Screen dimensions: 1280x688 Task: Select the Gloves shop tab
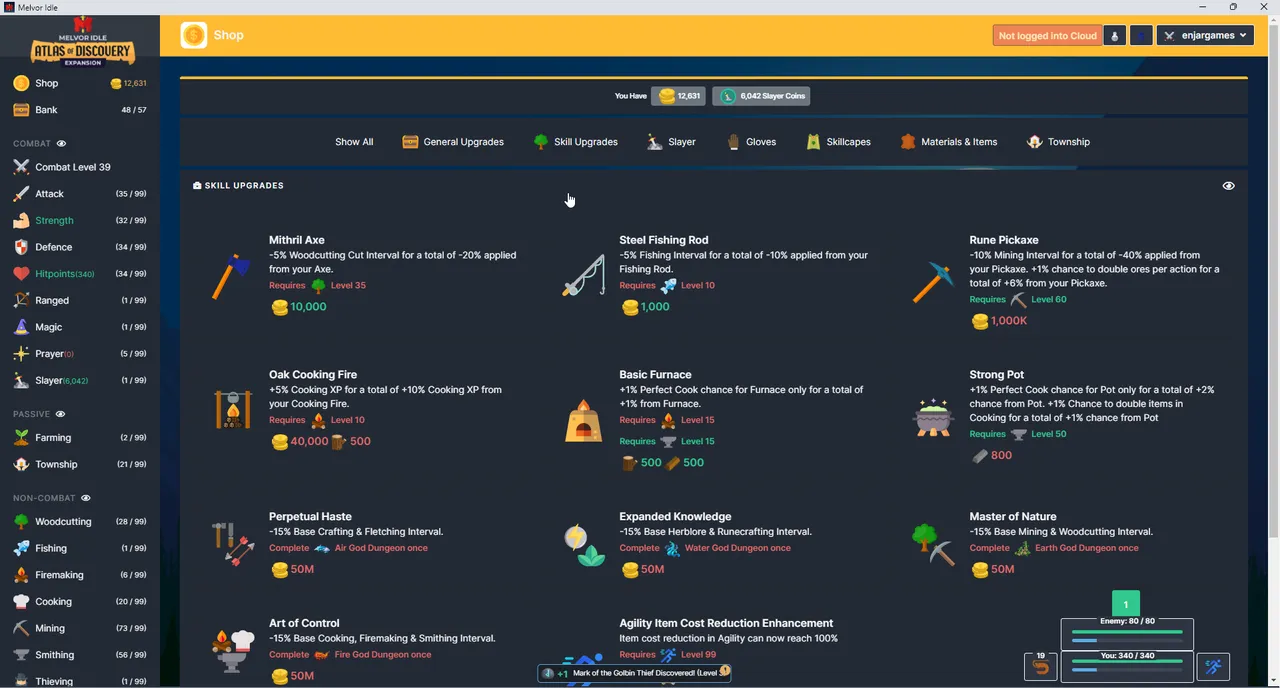pyautogui.click(x=751, y=142)
